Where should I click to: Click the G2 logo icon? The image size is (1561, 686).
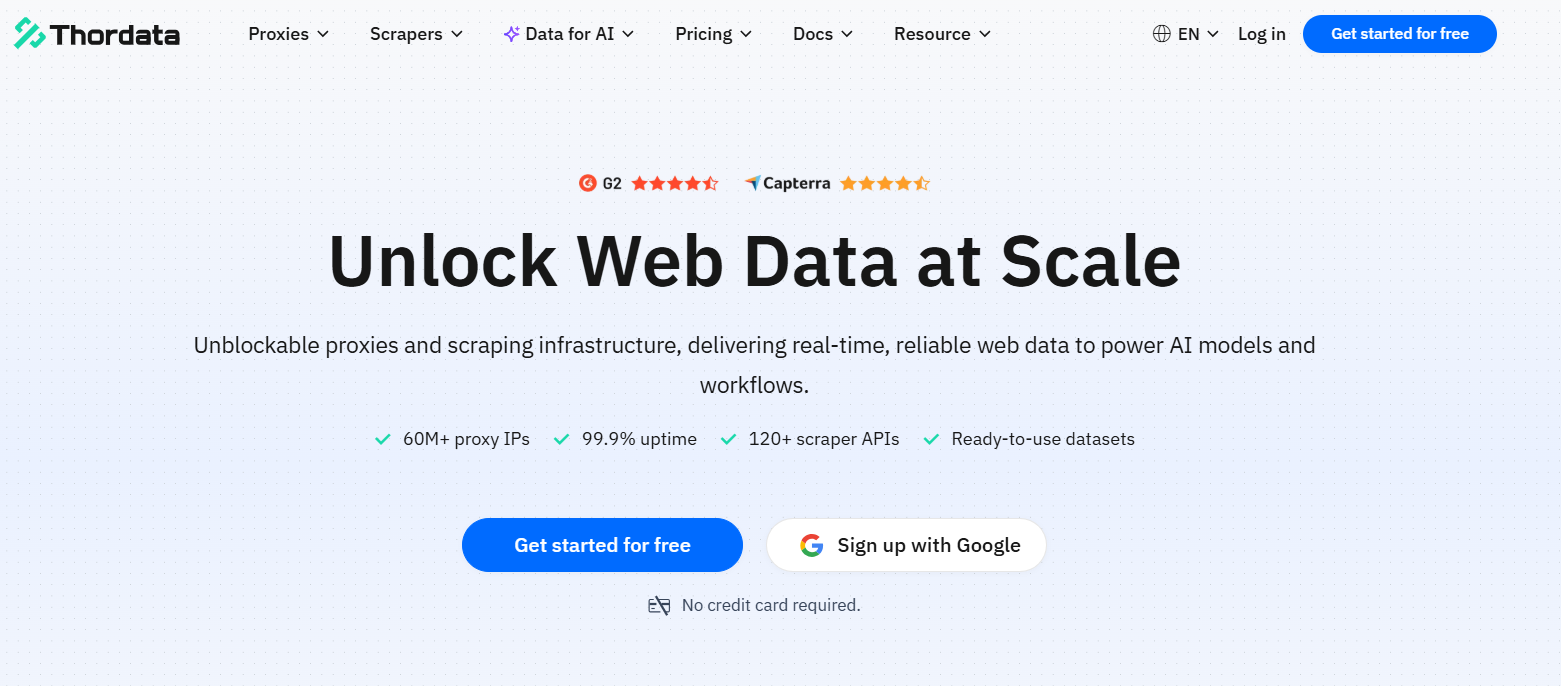pos(588,183)
